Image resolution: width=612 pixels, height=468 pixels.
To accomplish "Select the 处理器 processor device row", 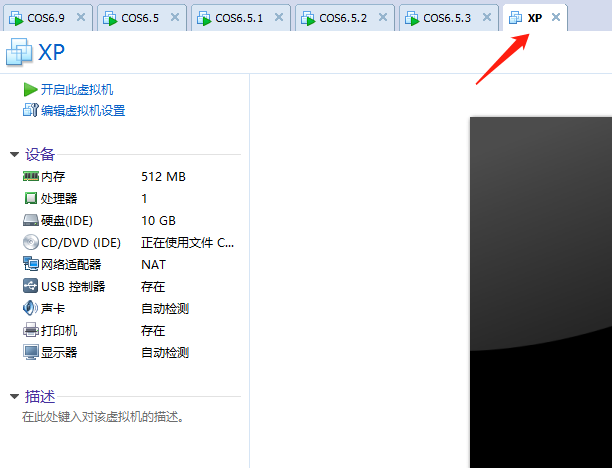I will click(x=129, y=198).
